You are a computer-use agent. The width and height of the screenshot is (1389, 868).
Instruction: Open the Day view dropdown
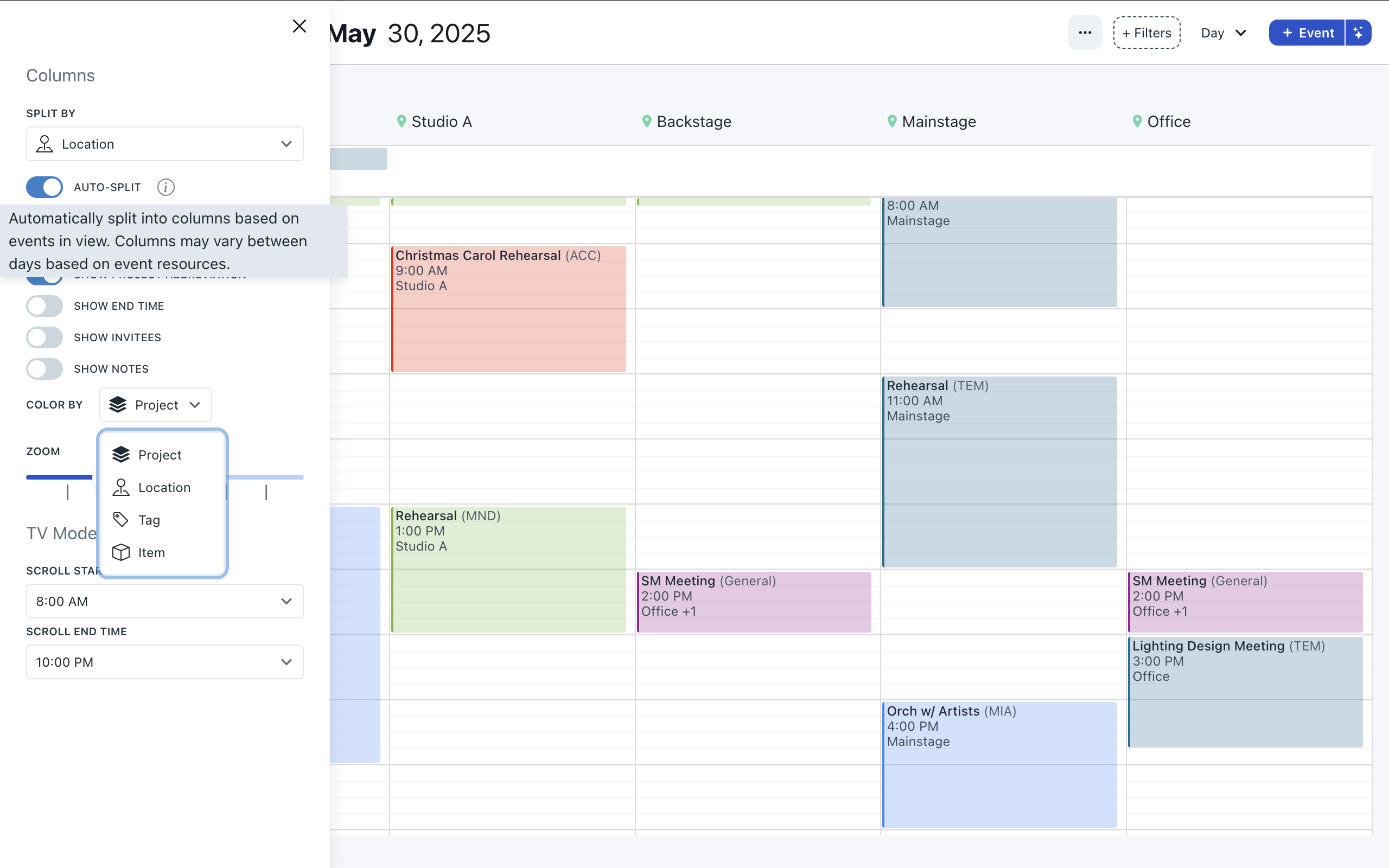click(x=1224, y=33)
